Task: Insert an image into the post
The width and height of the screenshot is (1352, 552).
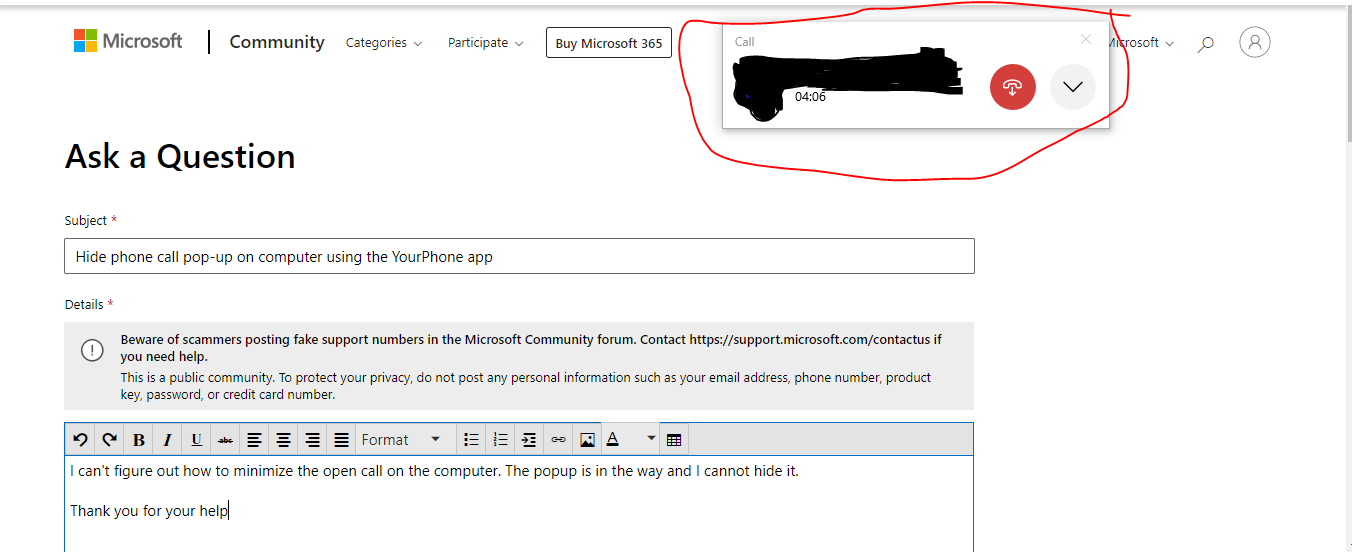Action: click(x=587, y=440)
